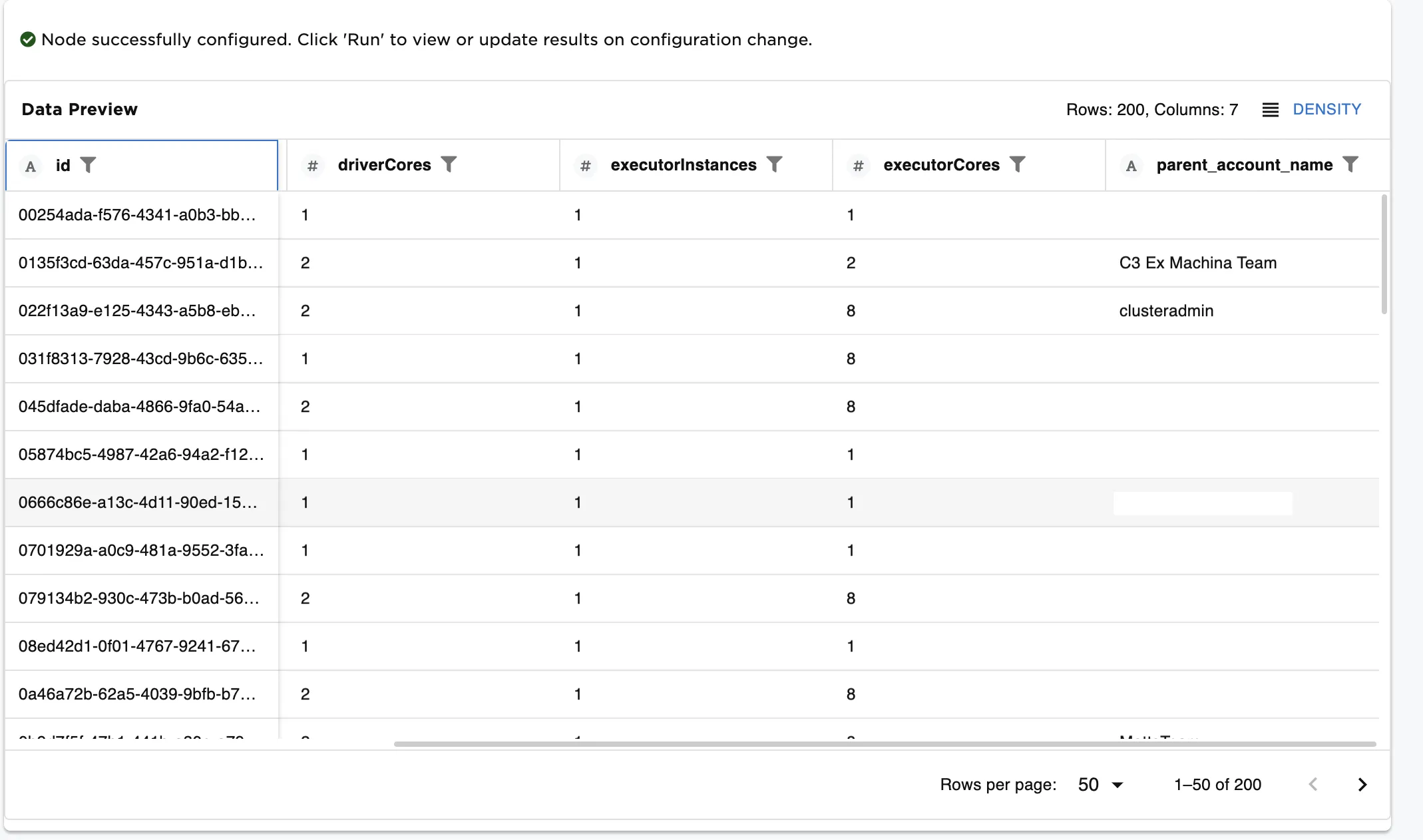Click the text type icon beside parent_account_name
The image size is (1423, 840).
[x=1131, y=165]
